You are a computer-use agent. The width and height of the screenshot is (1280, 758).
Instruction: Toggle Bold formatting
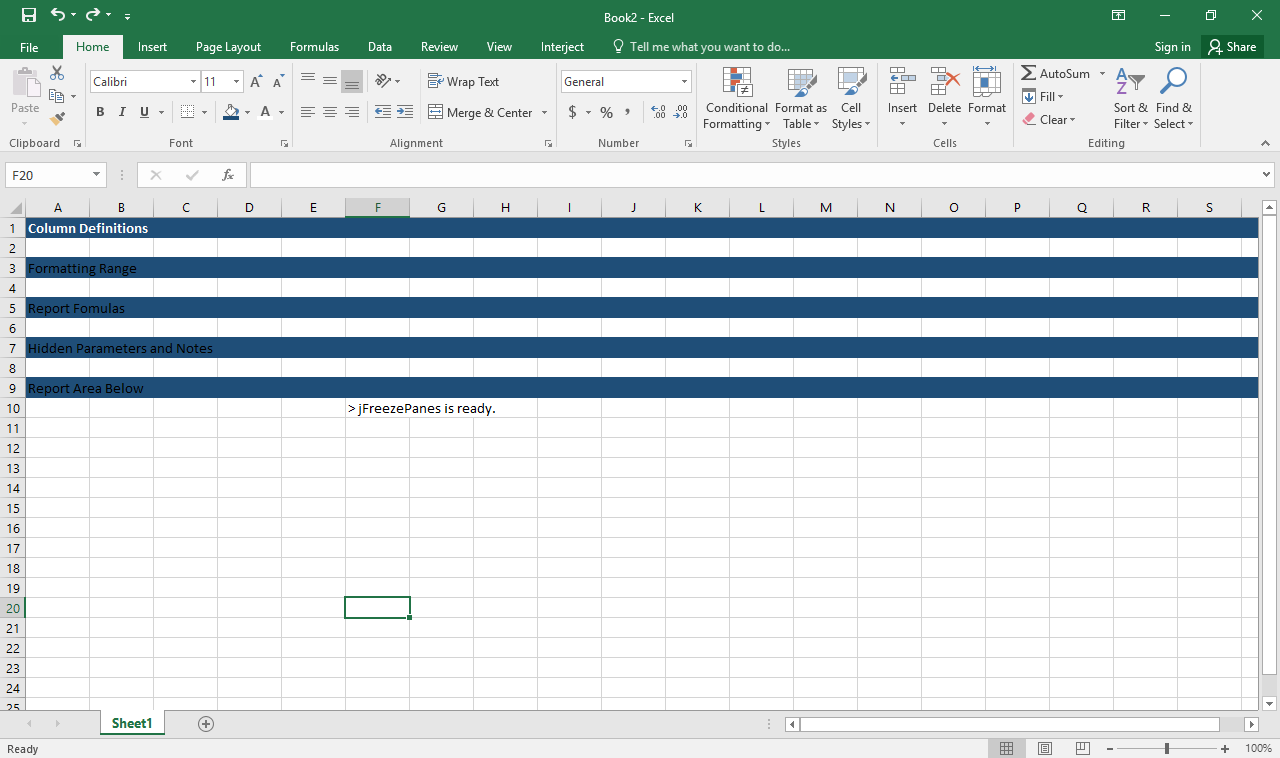[100, 112]
